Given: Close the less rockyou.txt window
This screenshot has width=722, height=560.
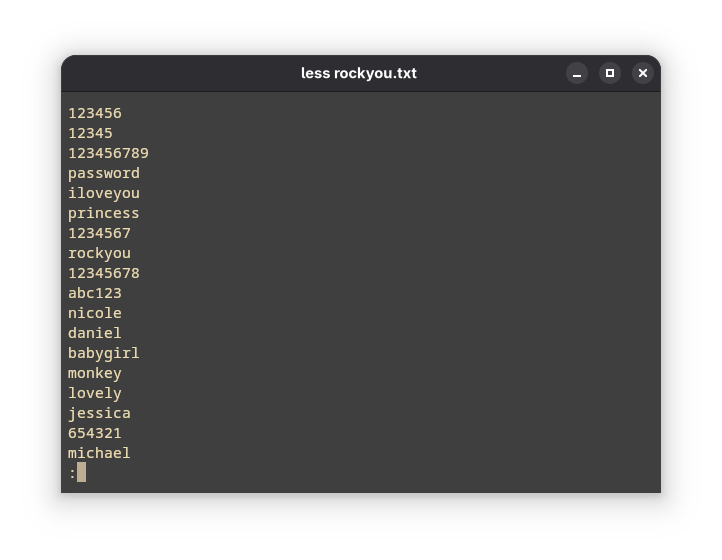Looking at the screenshot, I should (643, 73).
